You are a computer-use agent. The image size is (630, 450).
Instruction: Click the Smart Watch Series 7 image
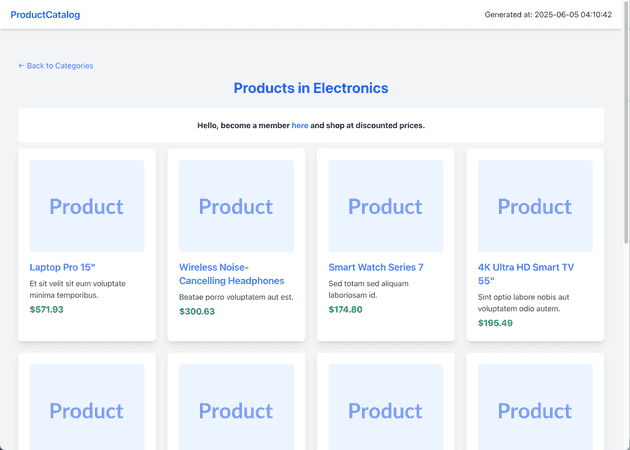386,206
